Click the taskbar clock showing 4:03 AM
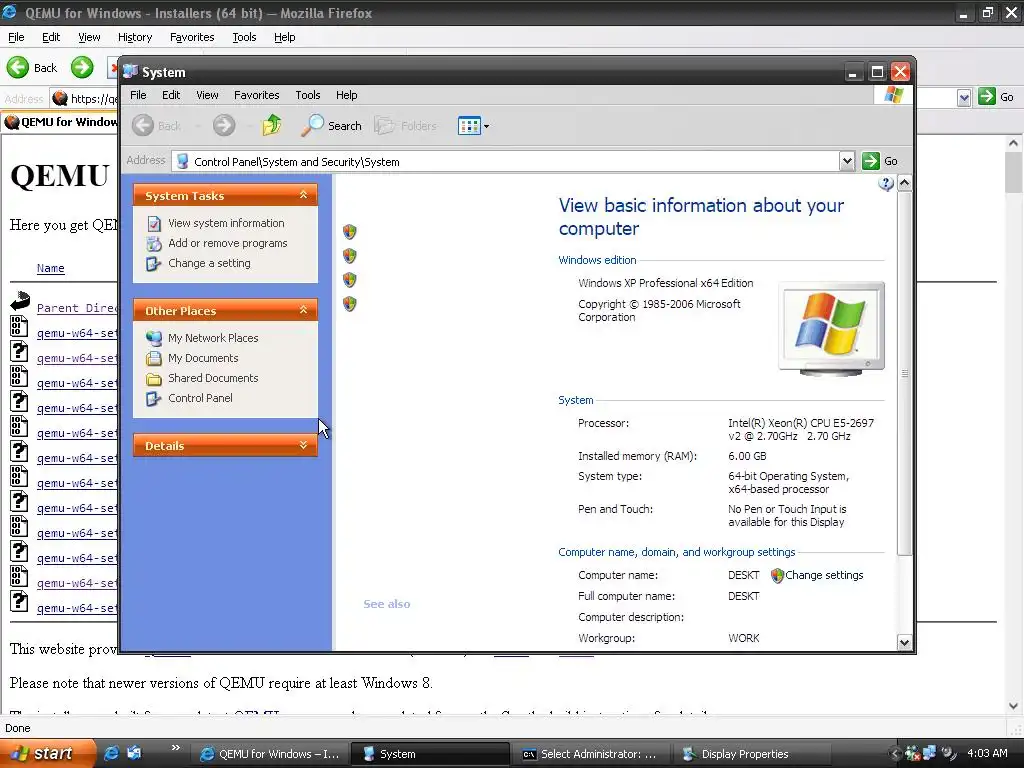Image resolution: width=1024 pixels, height=768 pixels. tap(987, 753)
